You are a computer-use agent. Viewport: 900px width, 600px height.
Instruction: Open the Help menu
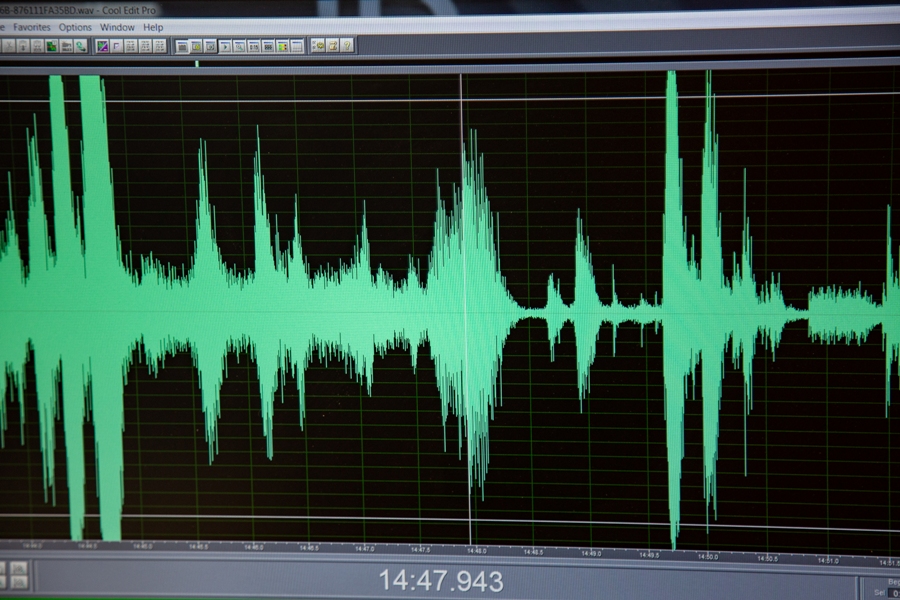[153, 27]
